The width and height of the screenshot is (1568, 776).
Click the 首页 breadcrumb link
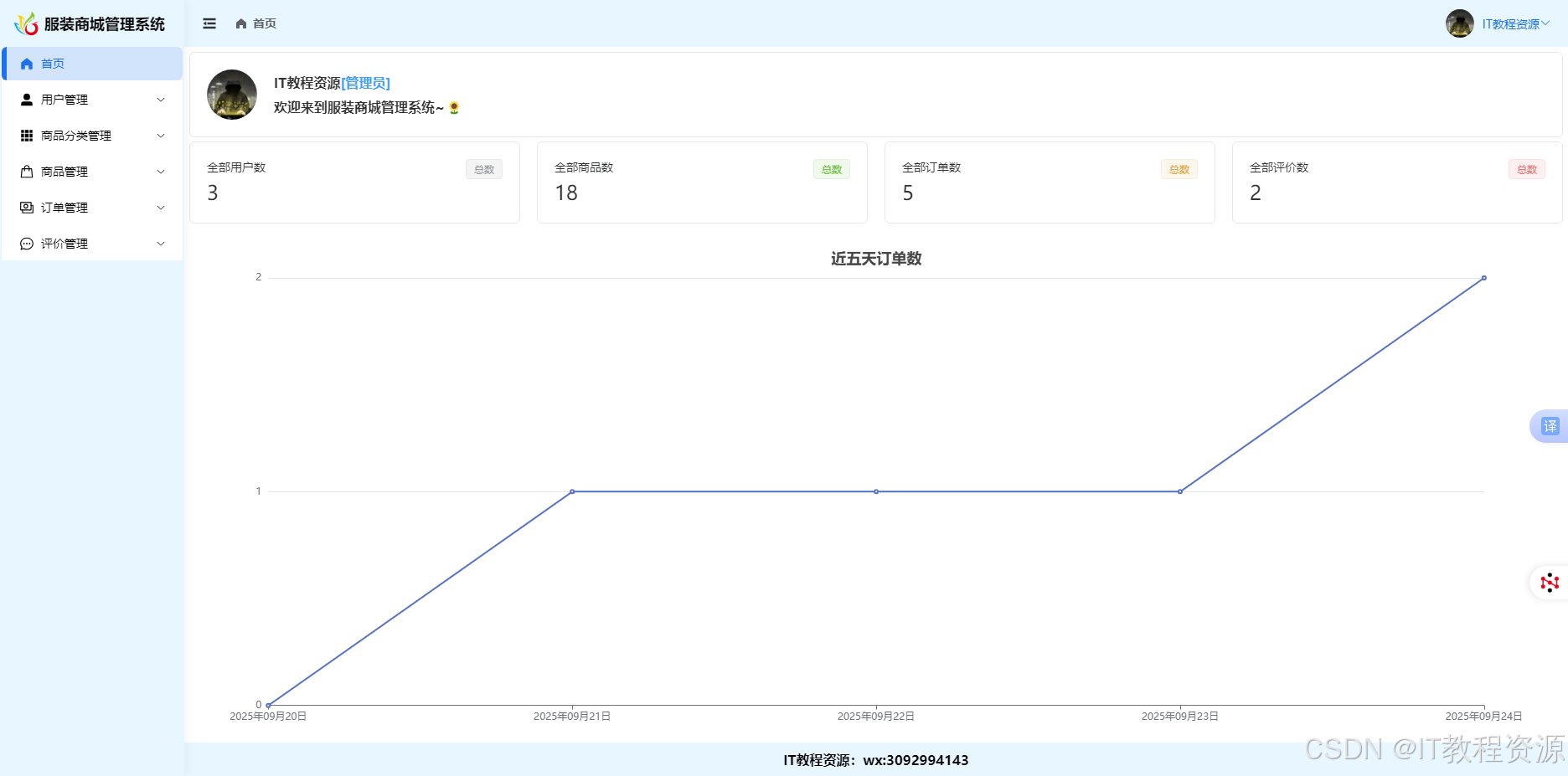tap(265, 23)
